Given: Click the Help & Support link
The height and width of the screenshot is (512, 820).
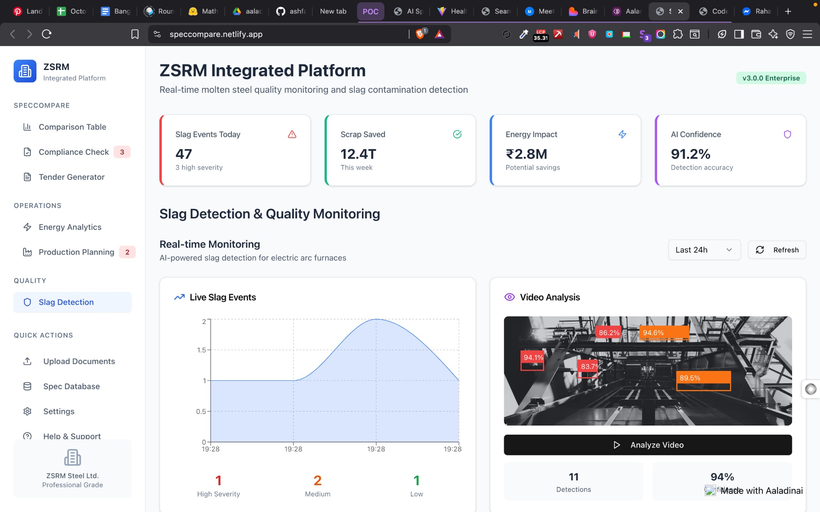Looking at the screenshot, I should 72,436.
